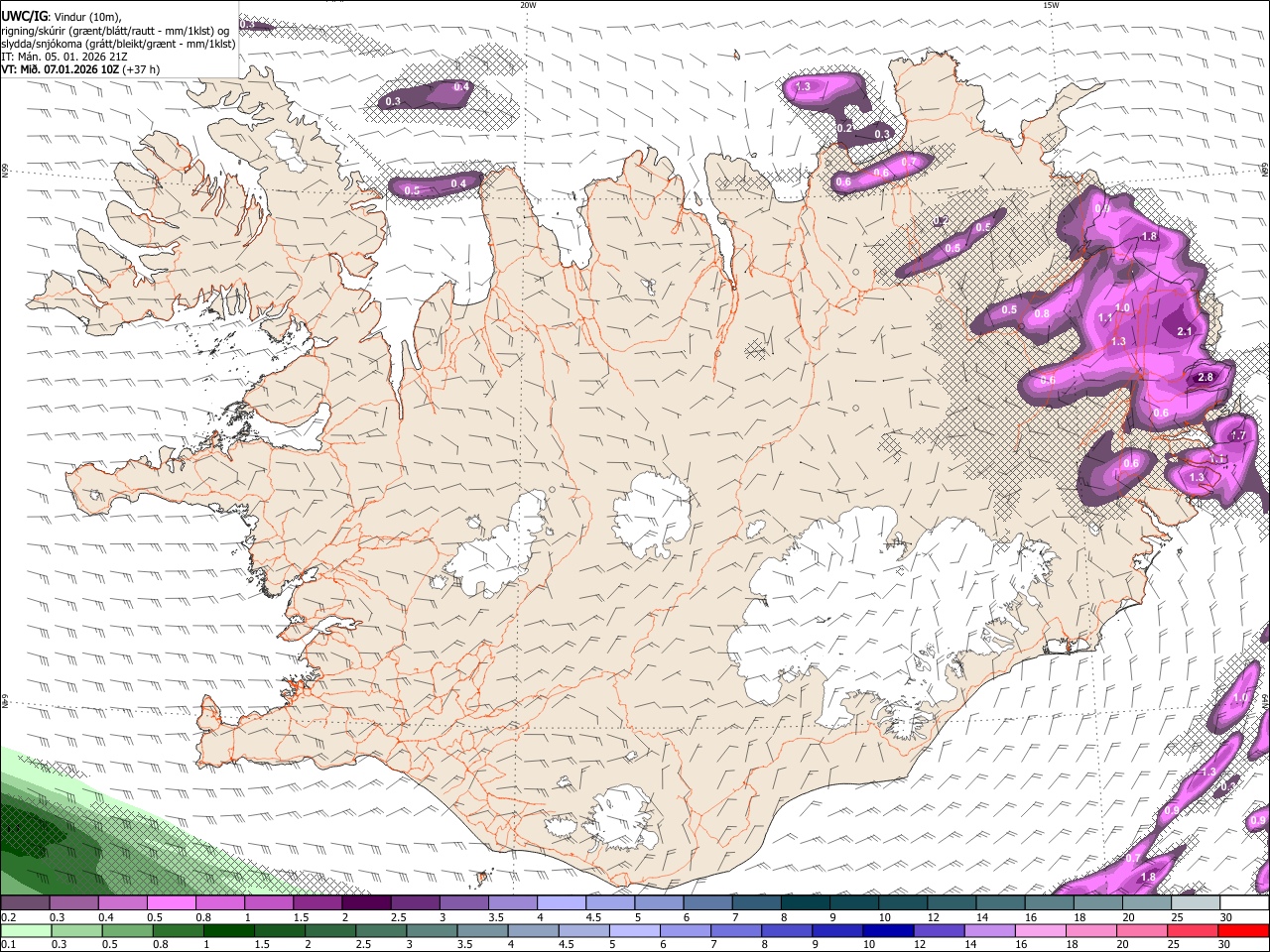
Task: Select the grey-mauve swatch above the 0.2 label
Action: [25, 902]
